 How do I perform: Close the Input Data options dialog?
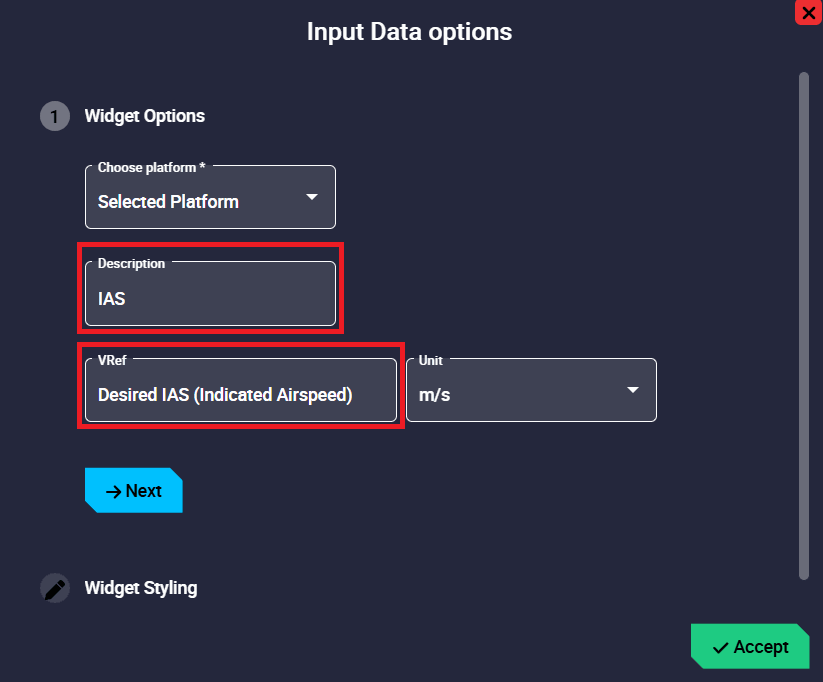tap(808, 13)
